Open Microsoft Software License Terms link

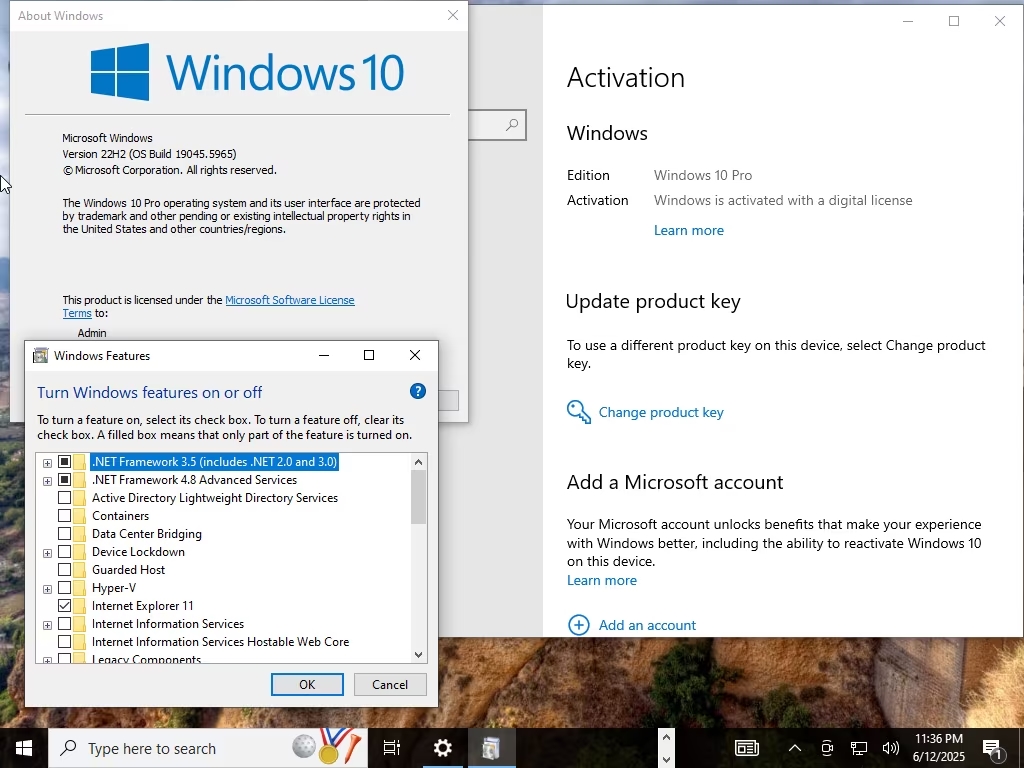[x=290, y=300]
